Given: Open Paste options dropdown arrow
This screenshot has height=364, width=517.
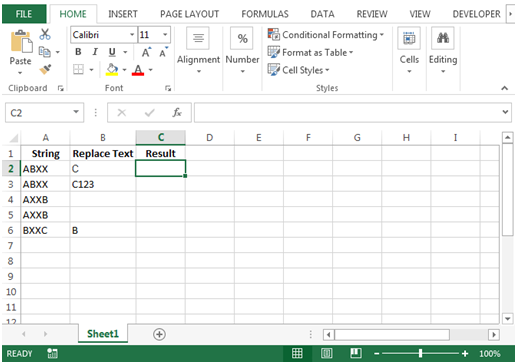Looking at the screenshot, I should click(x=20, y=73).
